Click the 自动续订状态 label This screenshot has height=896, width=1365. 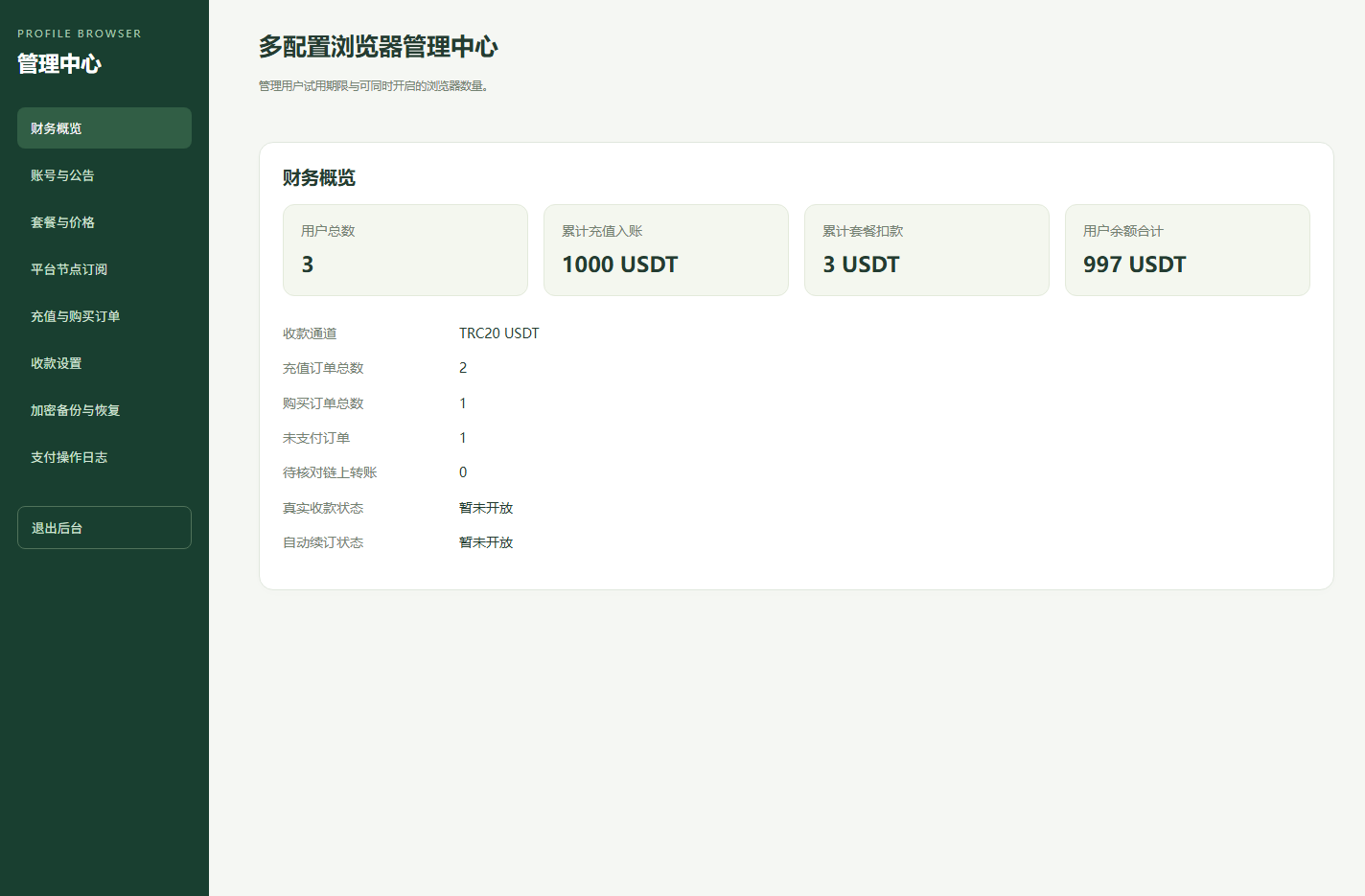point(323,542)
